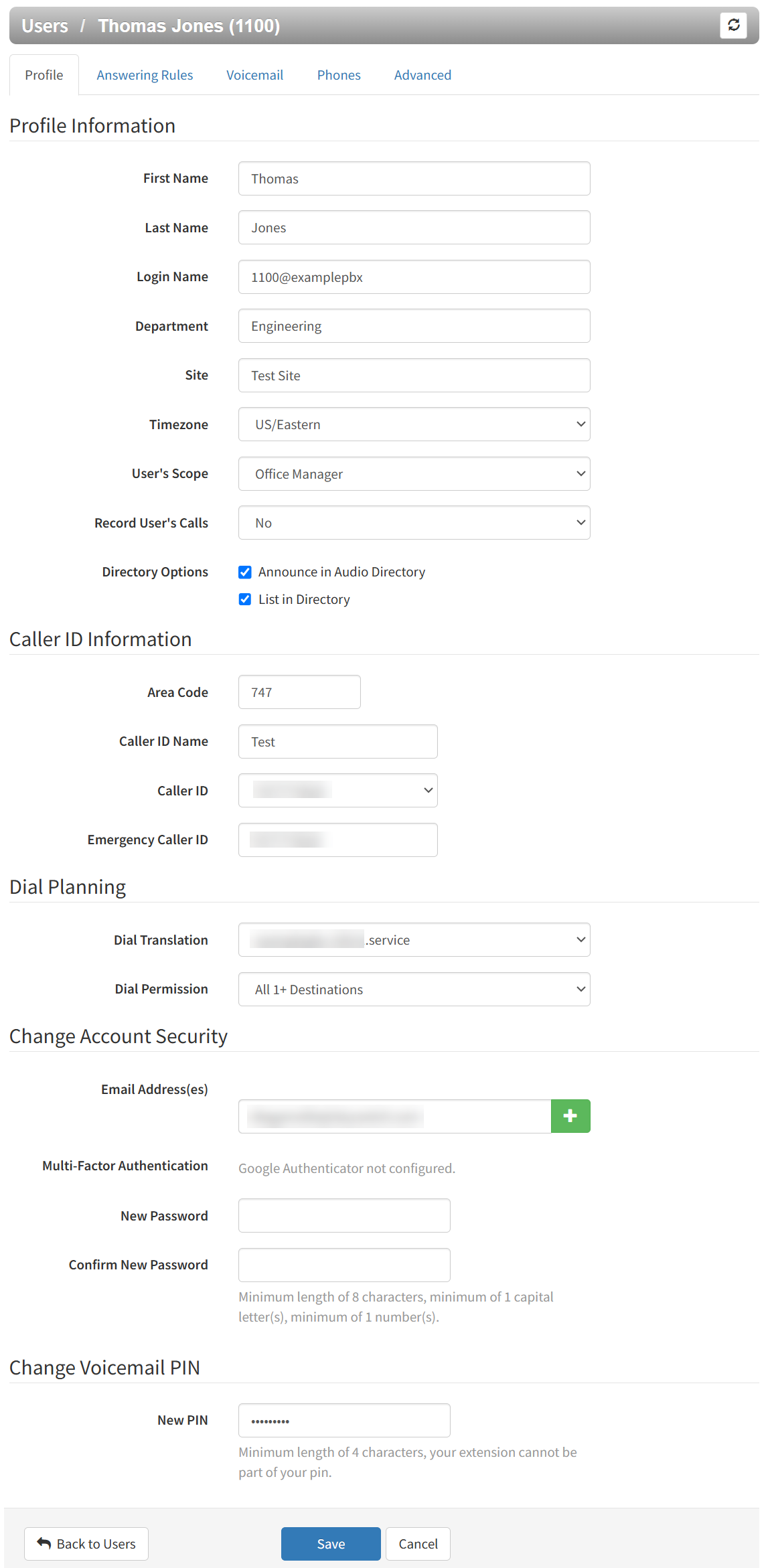The image size is (766, 1568).
Task: Expand the Dial Permission dropdown
Action: tap(414, 990)
